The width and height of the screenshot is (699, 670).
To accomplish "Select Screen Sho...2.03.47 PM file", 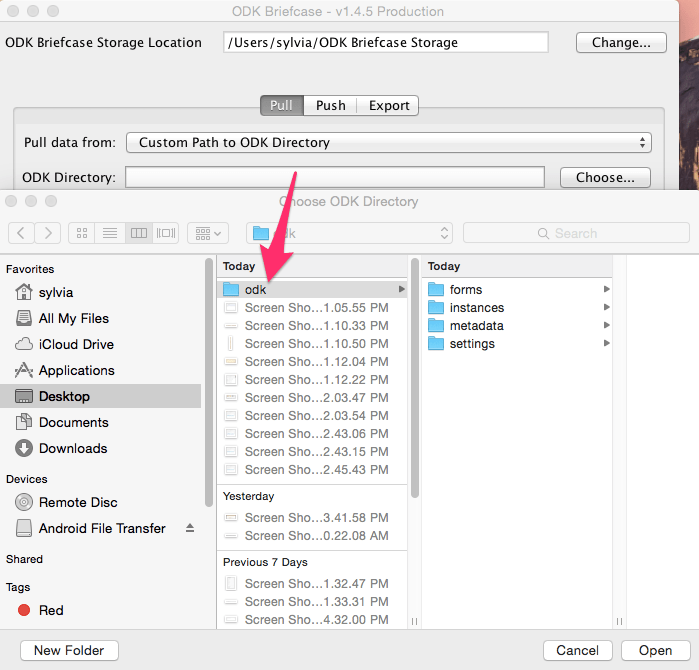I will point(312,398).
